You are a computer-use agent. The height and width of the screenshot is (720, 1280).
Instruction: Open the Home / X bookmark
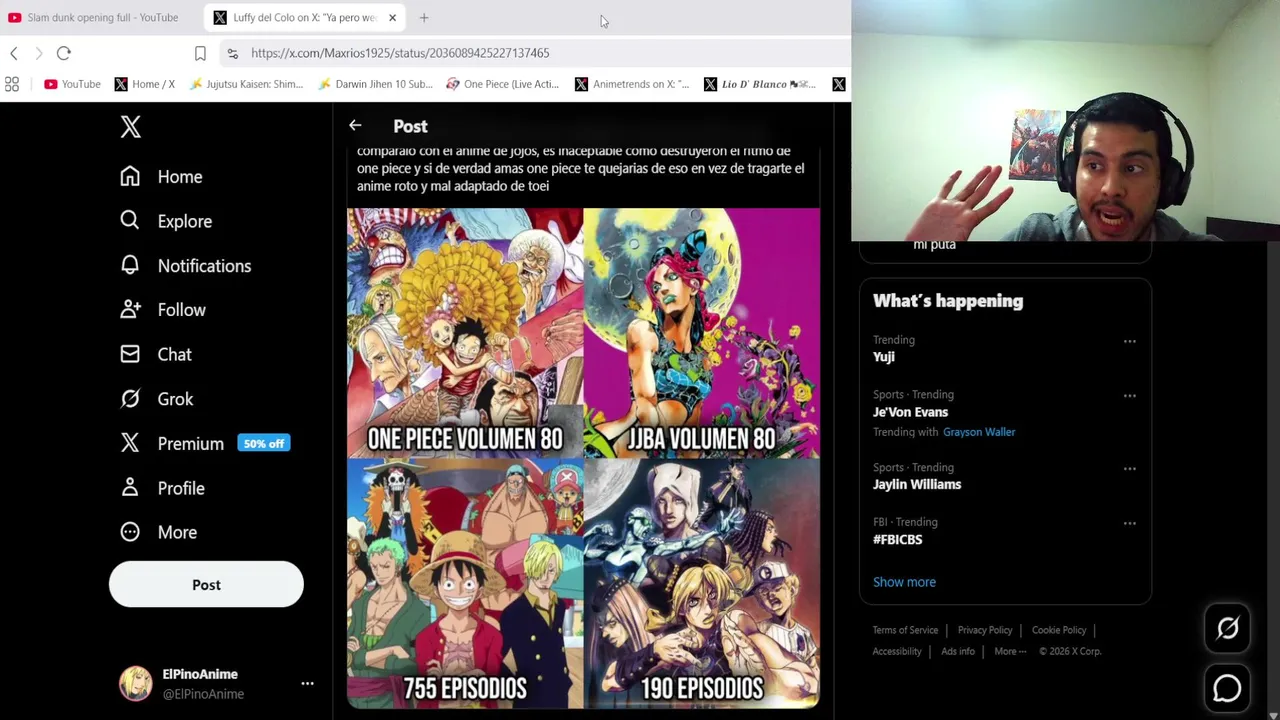tap(145, 84)
